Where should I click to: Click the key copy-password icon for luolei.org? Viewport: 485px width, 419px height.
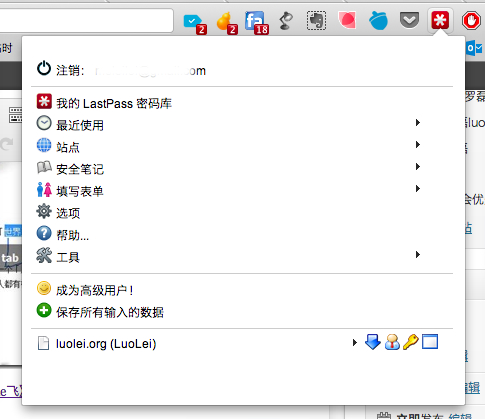[411, 342]
